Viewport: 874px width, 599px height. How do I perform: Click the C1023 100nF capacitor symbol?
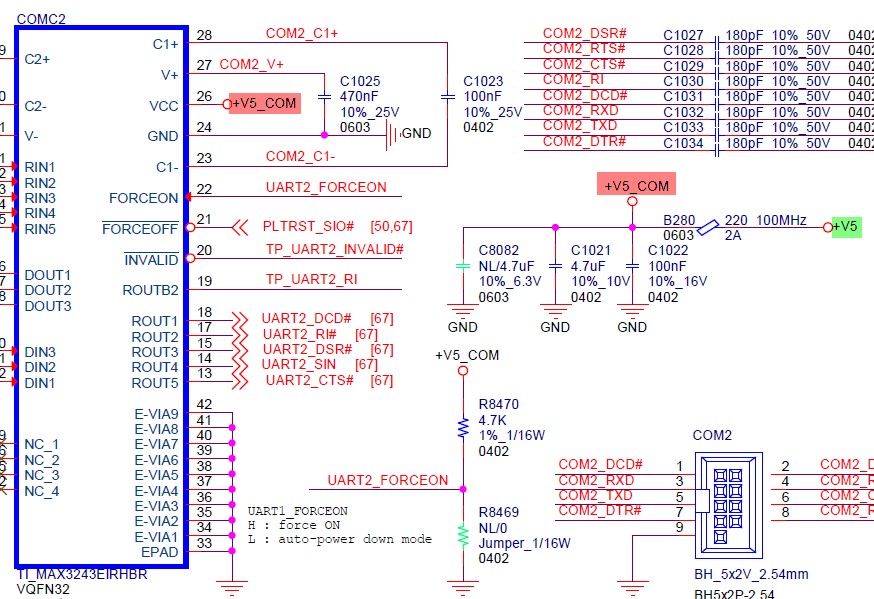pyautogui.click(x=448, y=97)
